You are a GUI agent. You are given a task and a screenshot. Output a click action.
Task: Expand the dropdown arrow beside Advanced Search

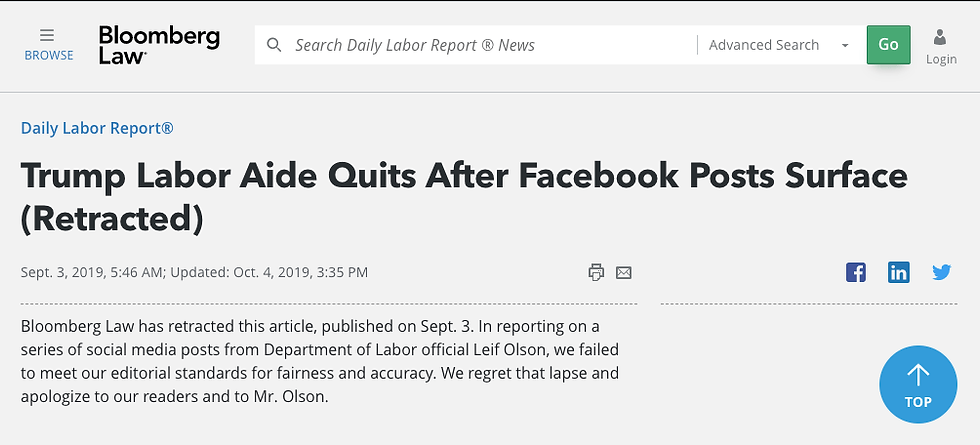845,46
